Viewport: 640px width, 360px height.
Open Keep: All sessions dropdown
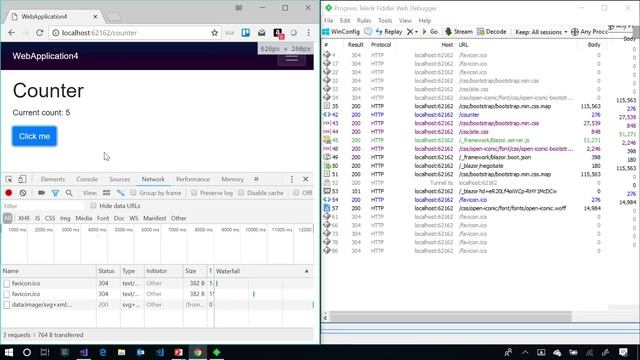(x=541, y=32)
